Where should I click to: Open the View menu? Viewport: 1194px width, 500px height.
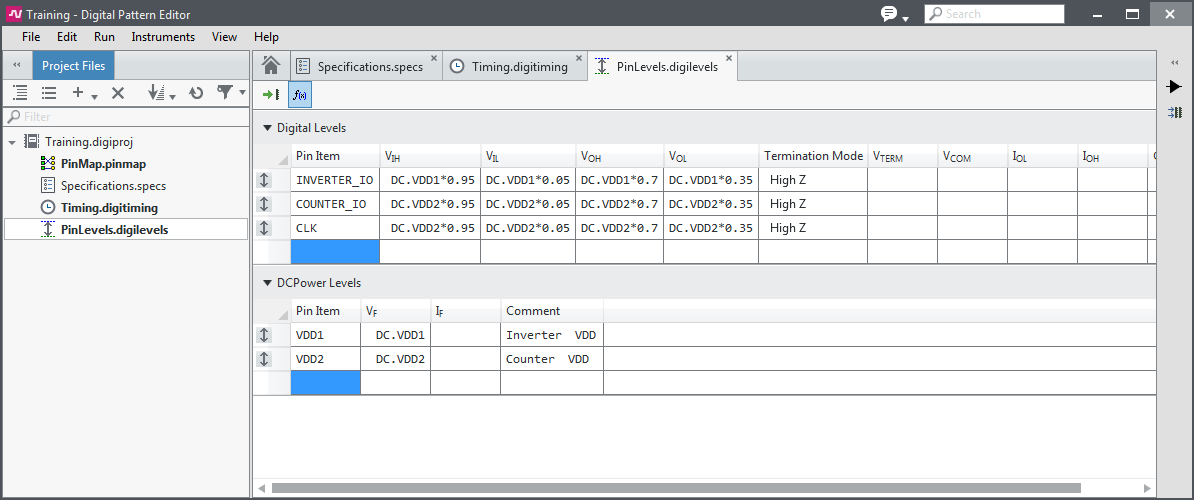(x=224, y=37)
